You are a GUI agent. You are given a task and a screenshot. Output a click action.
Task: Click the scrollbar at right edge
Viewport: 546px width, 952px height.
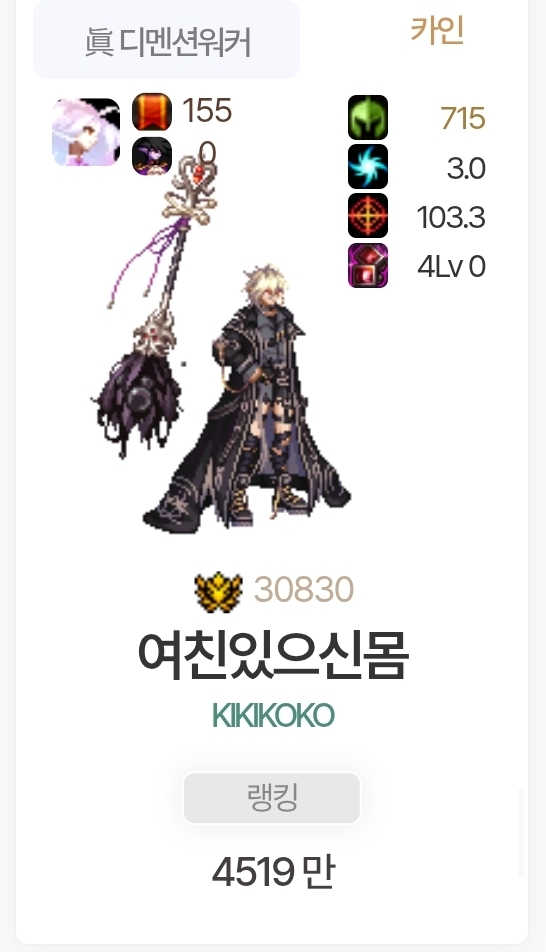click(x=520, y=832)
